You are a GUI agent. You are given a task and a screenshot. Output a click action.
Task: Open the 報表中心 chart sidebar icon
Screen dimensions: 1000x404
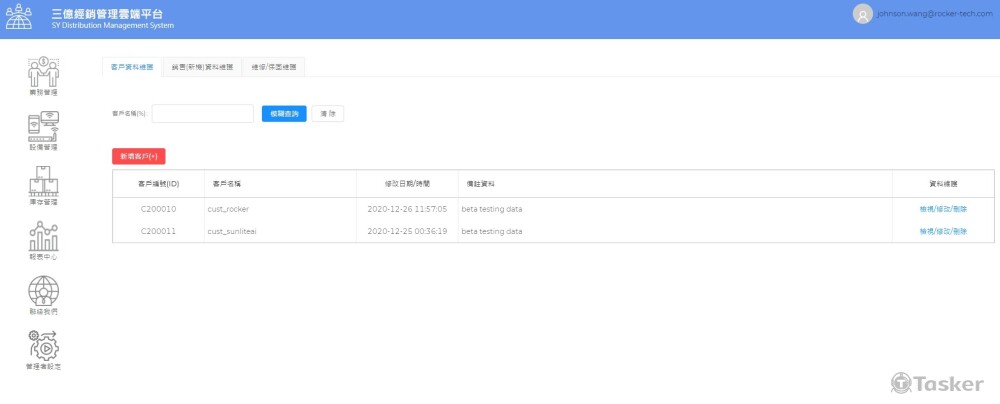tap(43, 236)
